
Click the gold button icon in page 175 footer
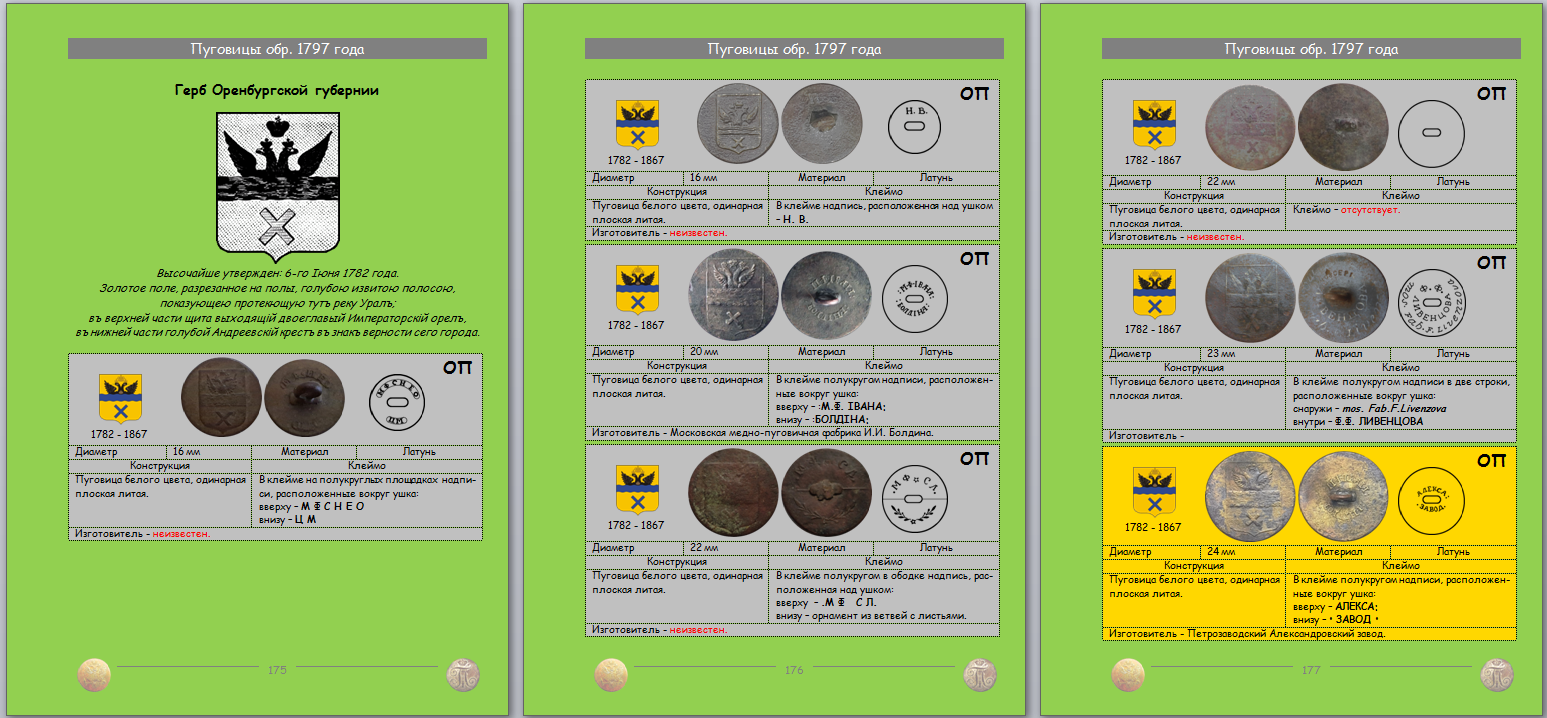[94, 675]
